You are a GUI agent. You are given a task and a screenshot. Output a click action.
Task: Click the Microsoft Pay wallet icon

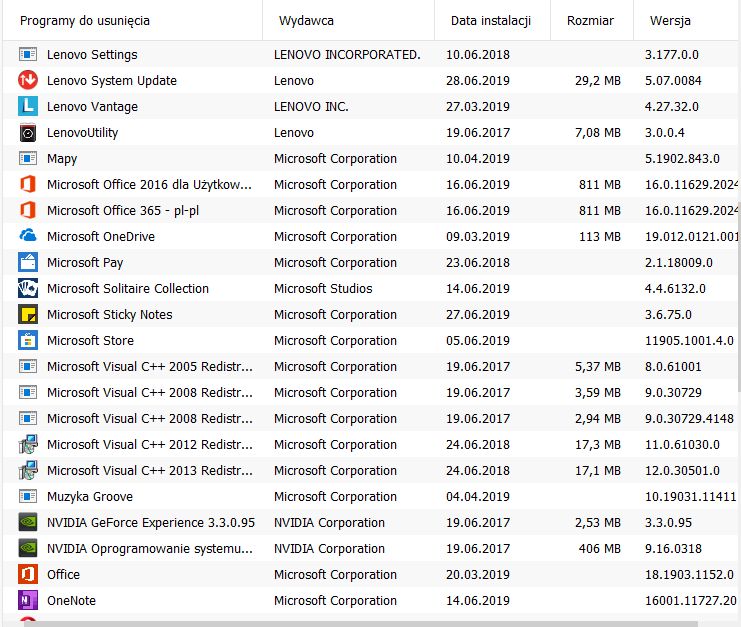pos(28,262)
